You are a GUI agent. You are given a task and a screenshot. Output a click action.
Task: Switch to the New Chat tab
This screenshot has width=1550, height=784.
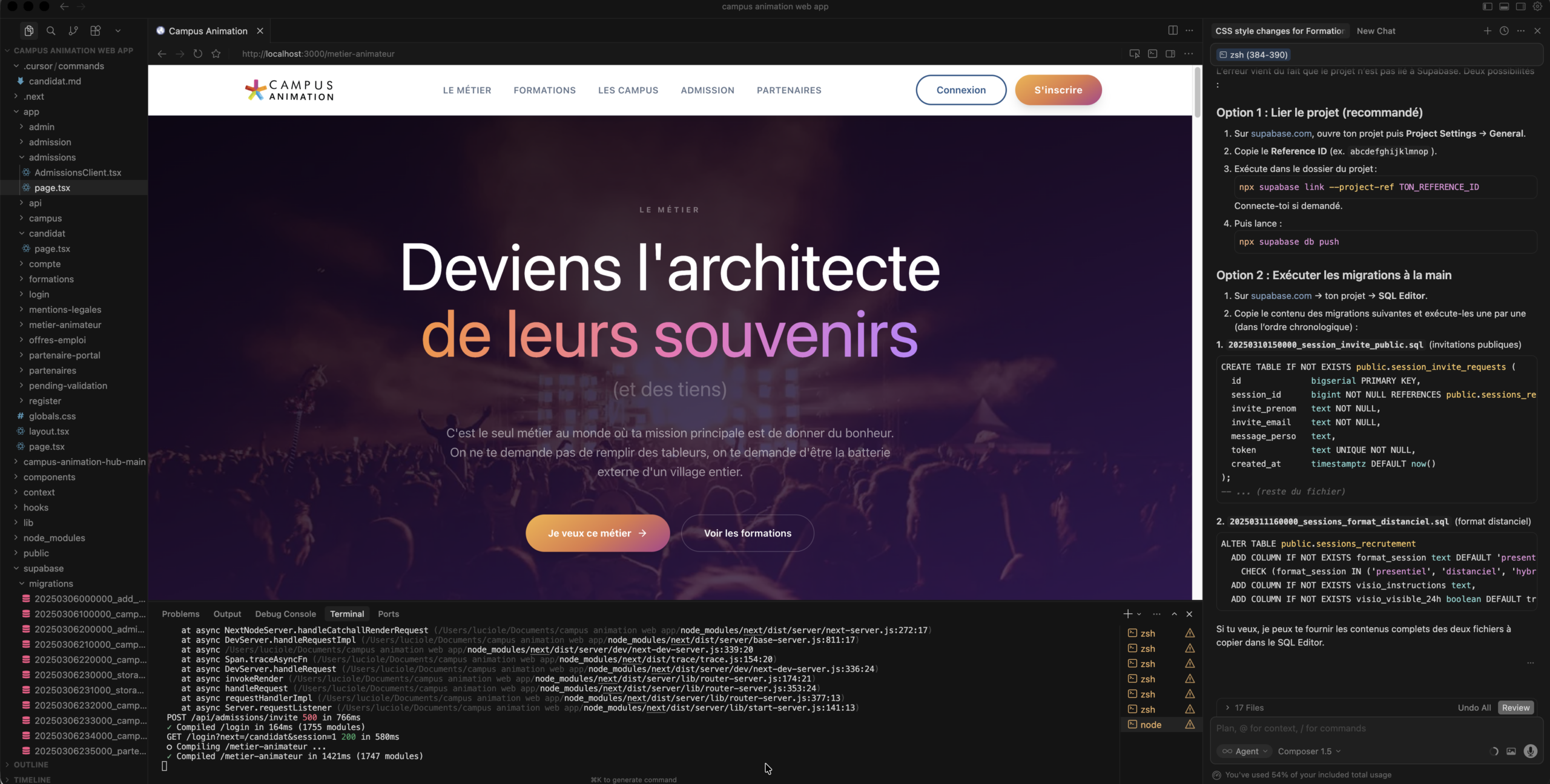coord(1376,31)
